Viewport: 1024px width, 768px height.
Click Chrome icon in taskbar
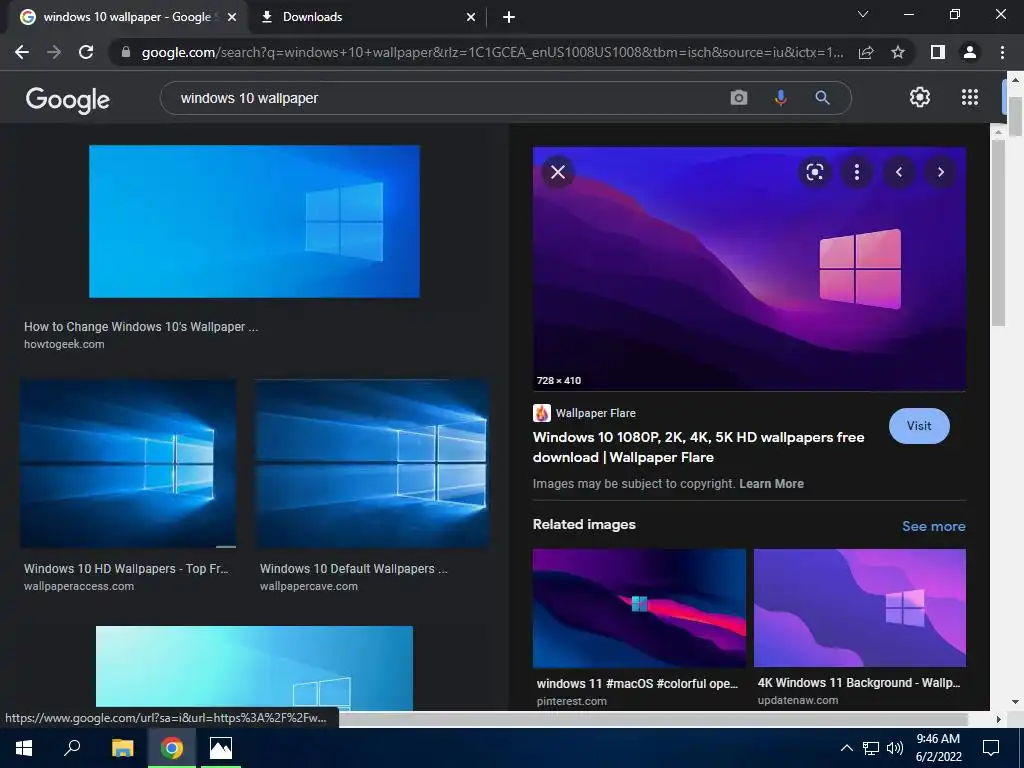[172, 748]
